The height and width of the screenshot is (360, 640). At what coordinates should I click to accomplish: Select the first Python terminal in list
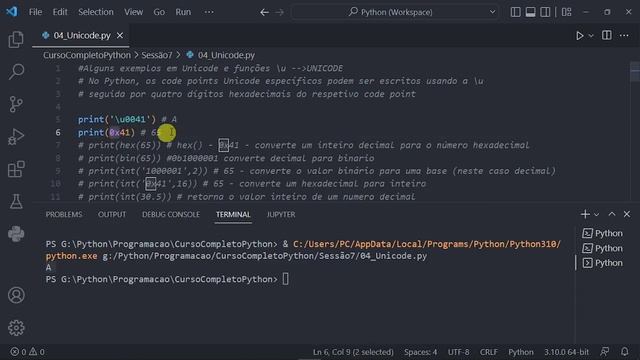point(602,233)
